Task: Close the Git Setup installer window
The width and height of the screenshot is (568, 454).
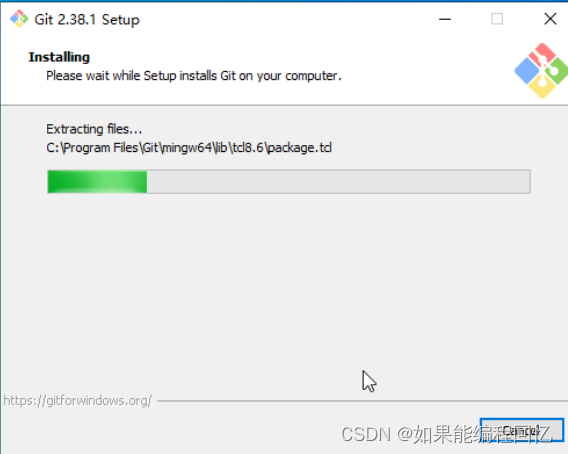Action: tap(550, 19)
